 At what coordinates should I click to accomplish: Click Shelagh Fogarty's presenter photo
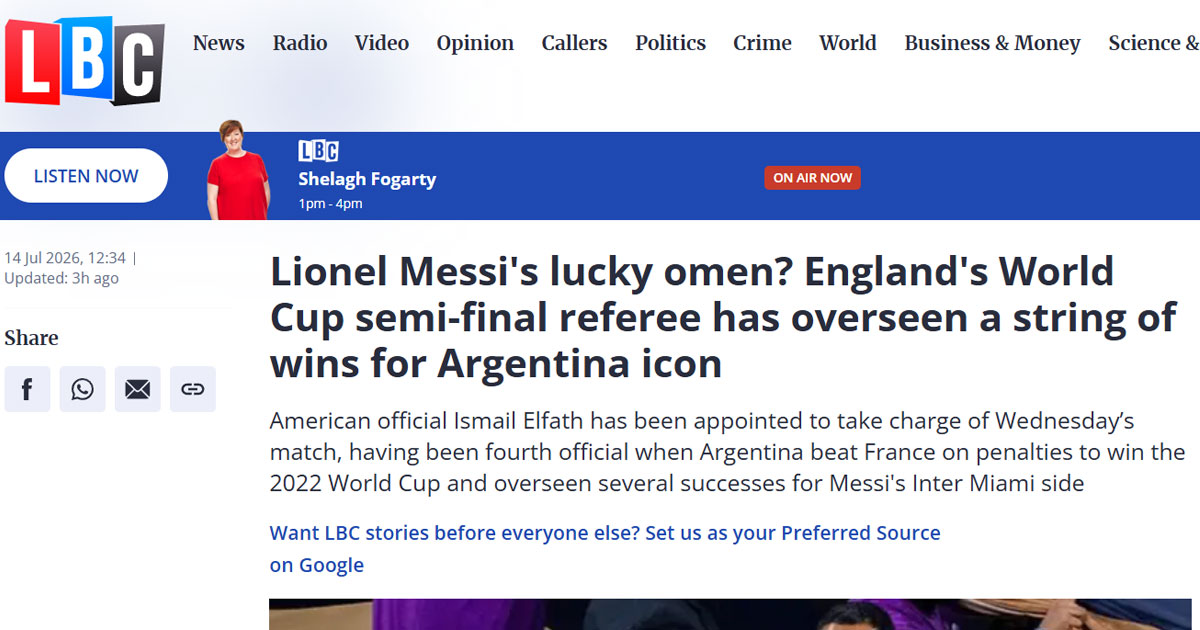tap(238, 170)
